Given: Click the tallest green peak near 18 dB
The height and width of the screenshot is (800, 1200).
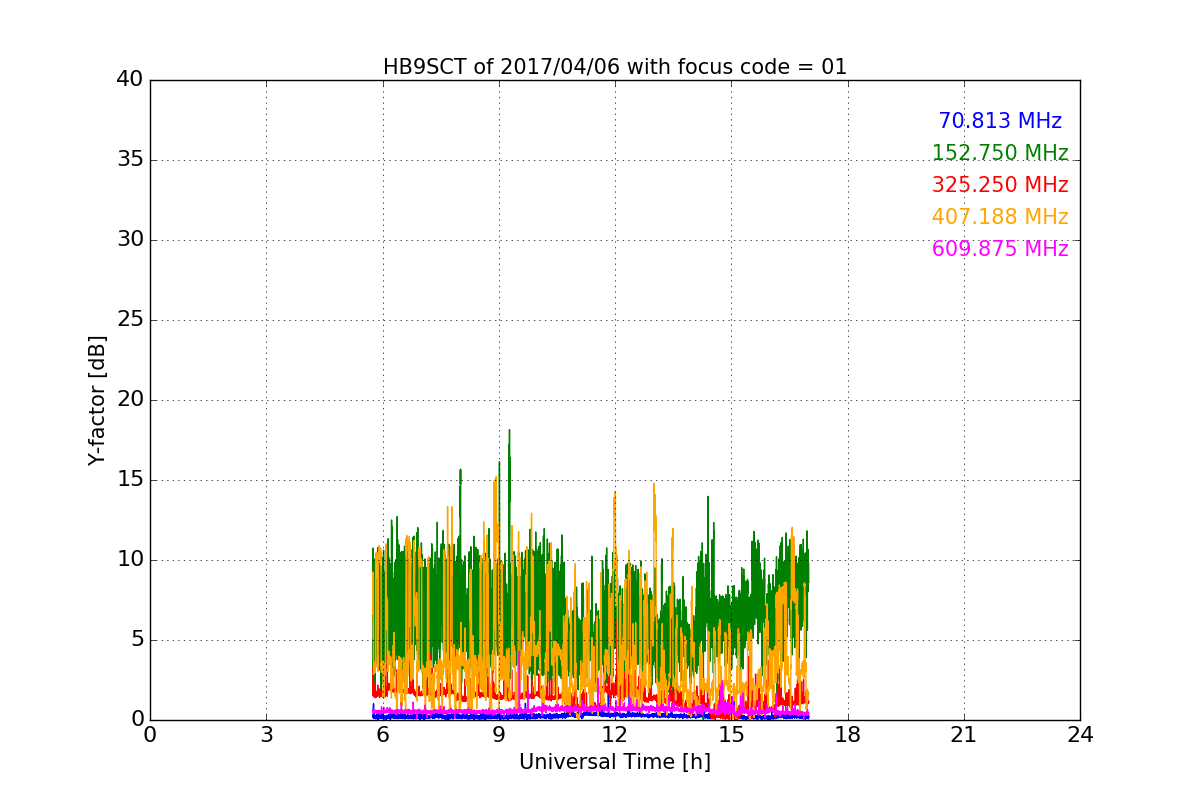Looking at the screenshot, I should click(509, 432).
